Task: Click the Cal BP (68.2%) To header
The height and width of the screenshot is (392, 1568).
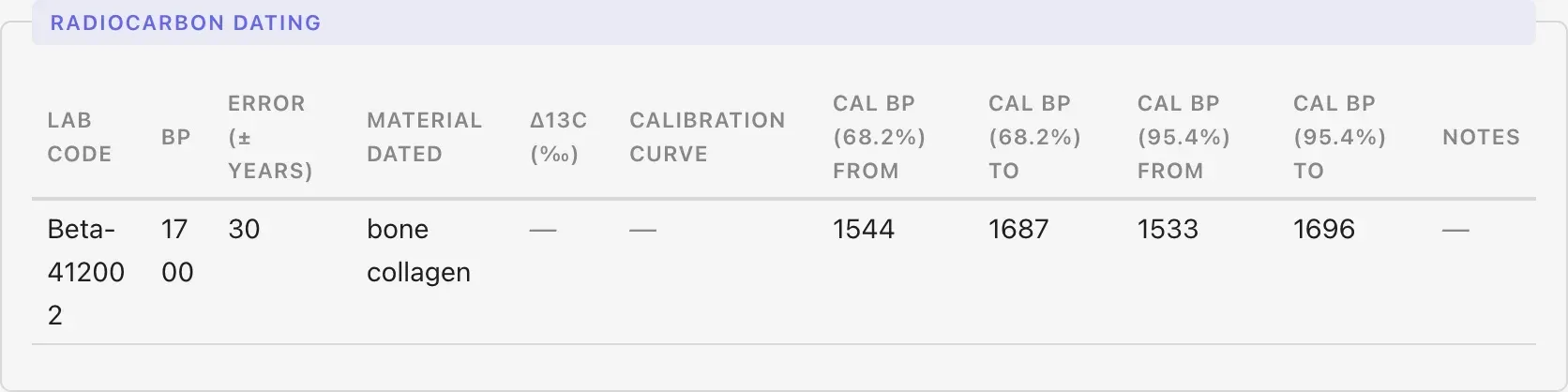Action: 1034,137
